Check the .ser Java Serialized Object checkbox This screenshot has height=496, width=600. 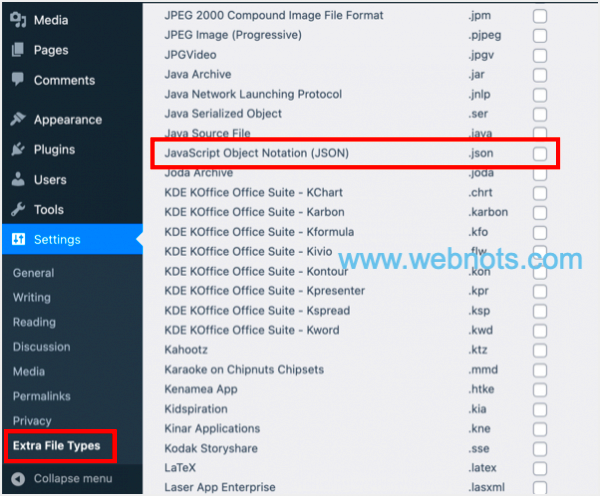tap(540, 114)
